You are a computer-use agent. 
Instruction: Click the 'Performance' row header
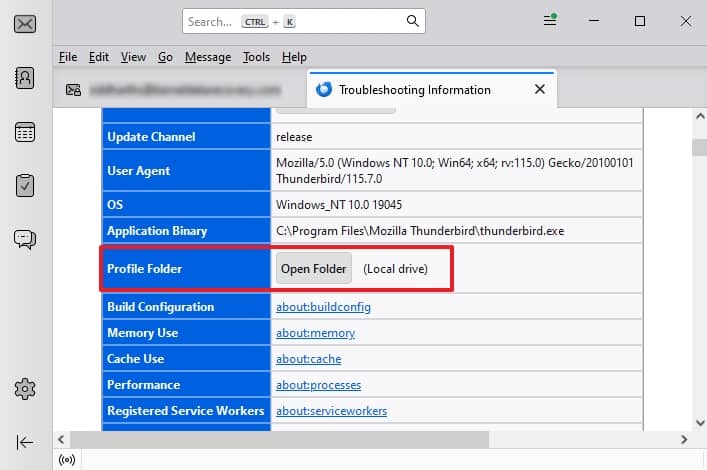pos(186,385)
